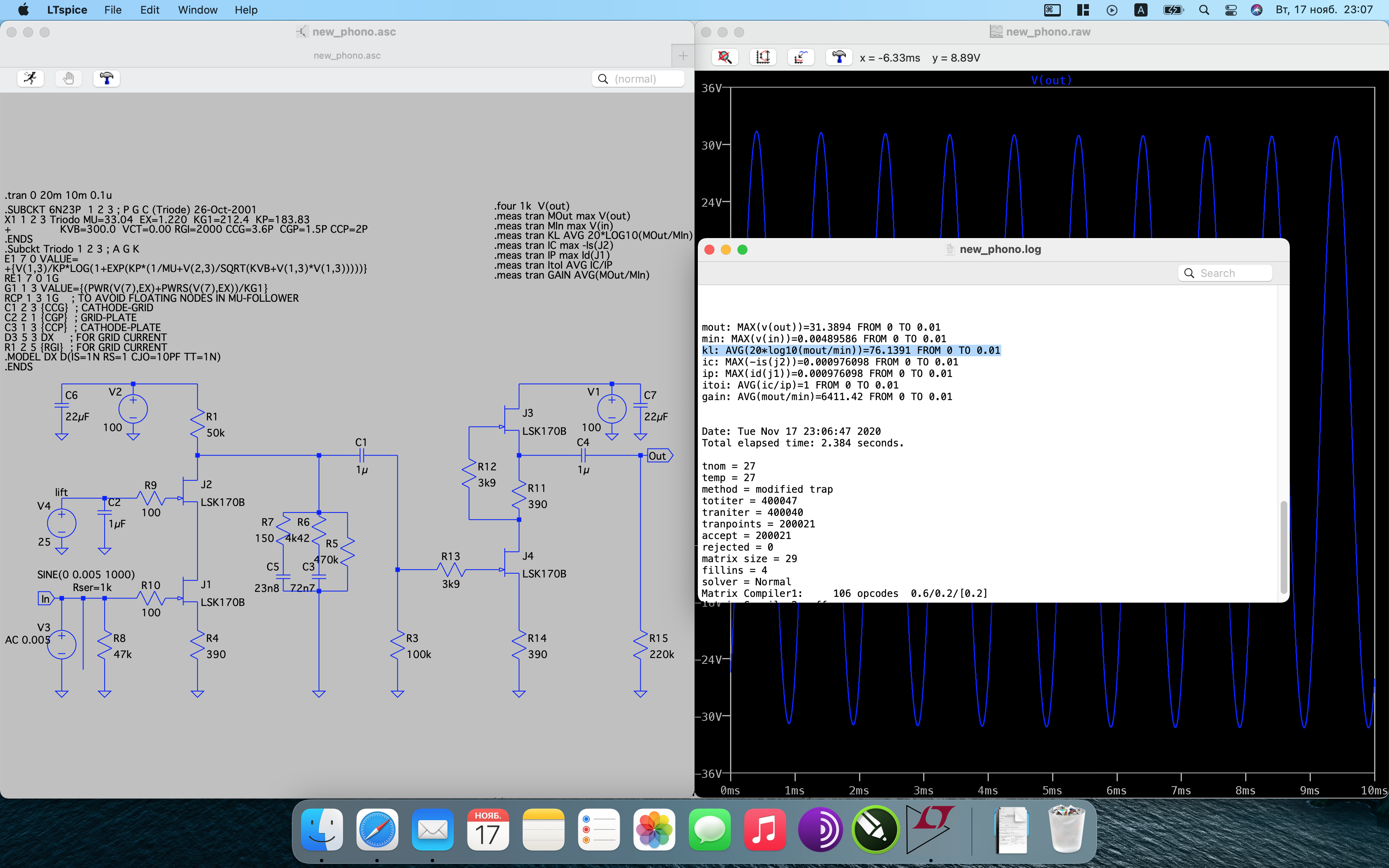Viewport: 1389px width, 868px height.
Task: Open macOS Control Center toggles icon
Action: click(1231, 10)
